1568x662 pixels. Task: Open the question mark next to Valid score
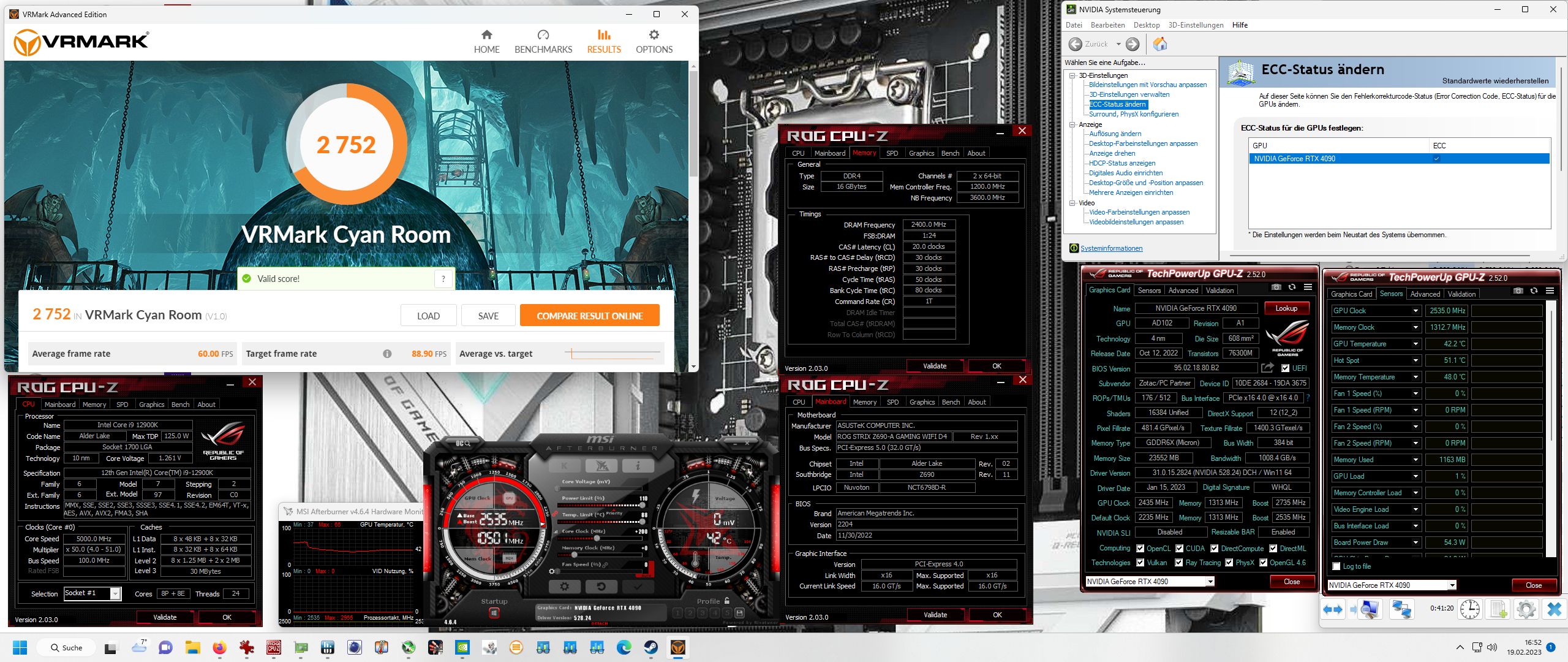pyautogui.click(x=443, y=279)
